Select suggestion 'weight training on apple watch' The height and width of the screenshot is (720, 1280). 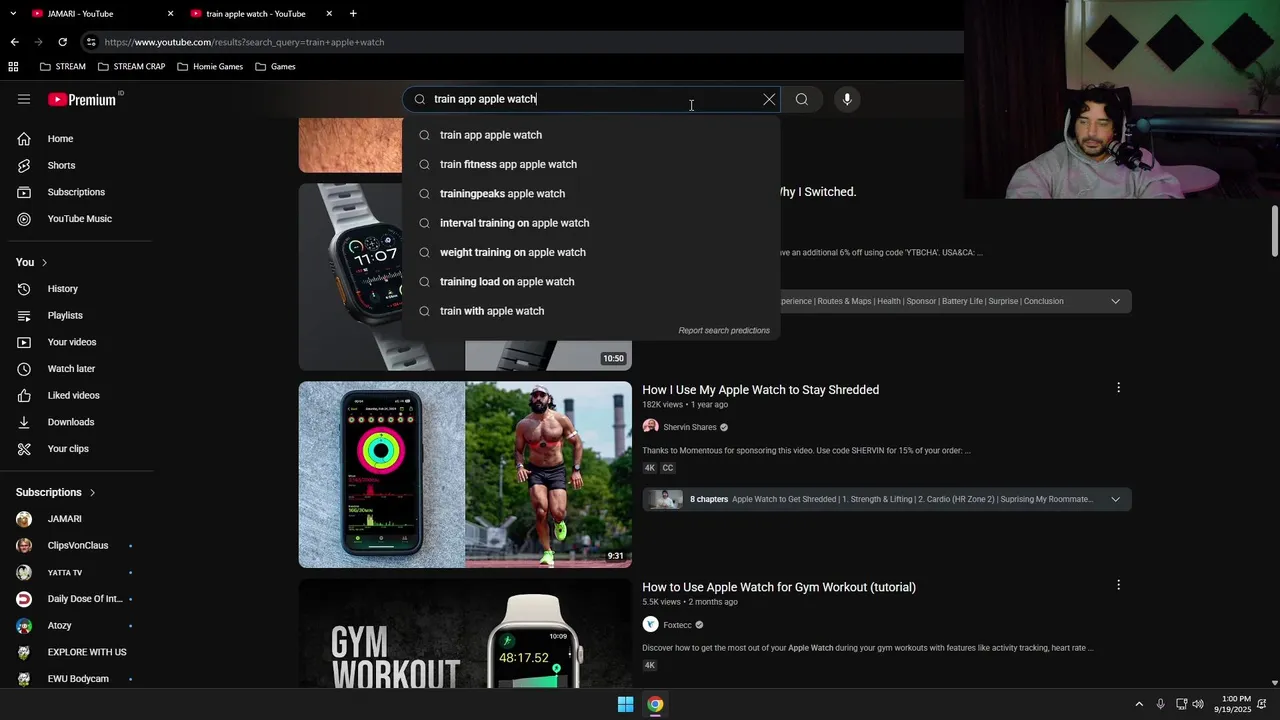pos(591,252)
